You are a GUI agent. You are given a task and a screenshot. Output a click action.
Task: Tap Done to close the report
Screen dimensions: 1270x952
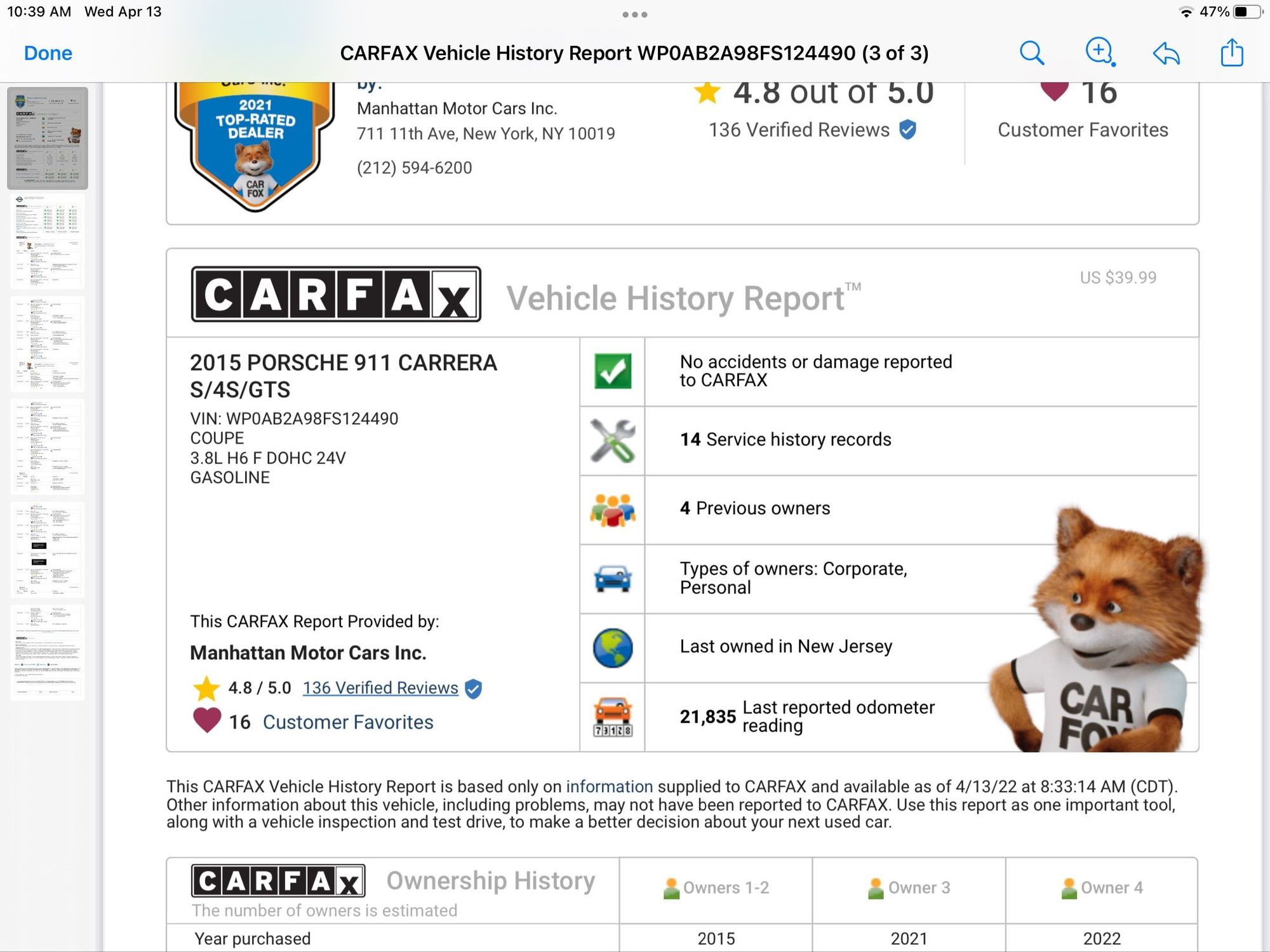(x=48, y=53)
